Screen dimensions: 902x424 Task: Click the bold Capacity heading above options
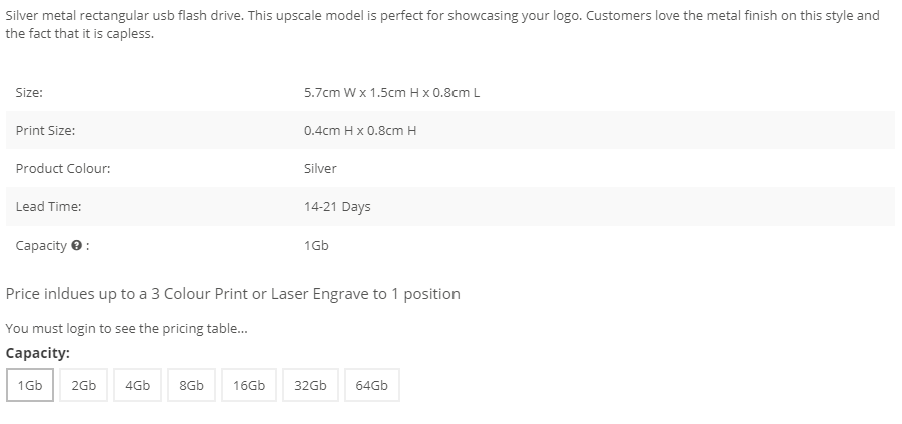click(37, 353)
